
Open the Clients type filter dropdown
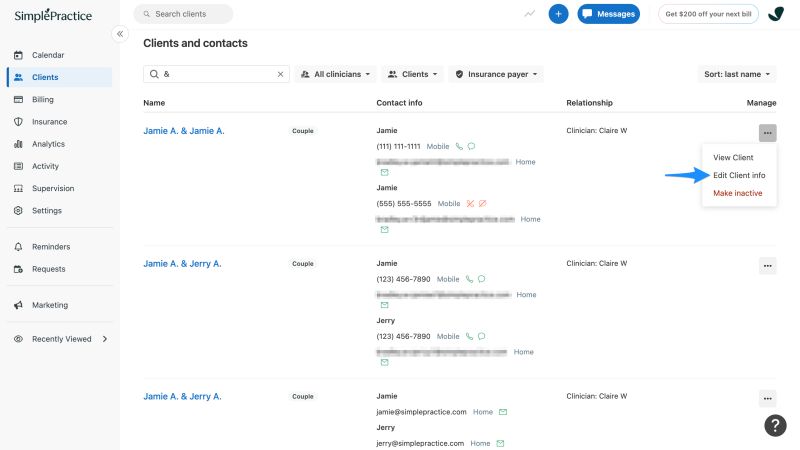coord(412,74)
